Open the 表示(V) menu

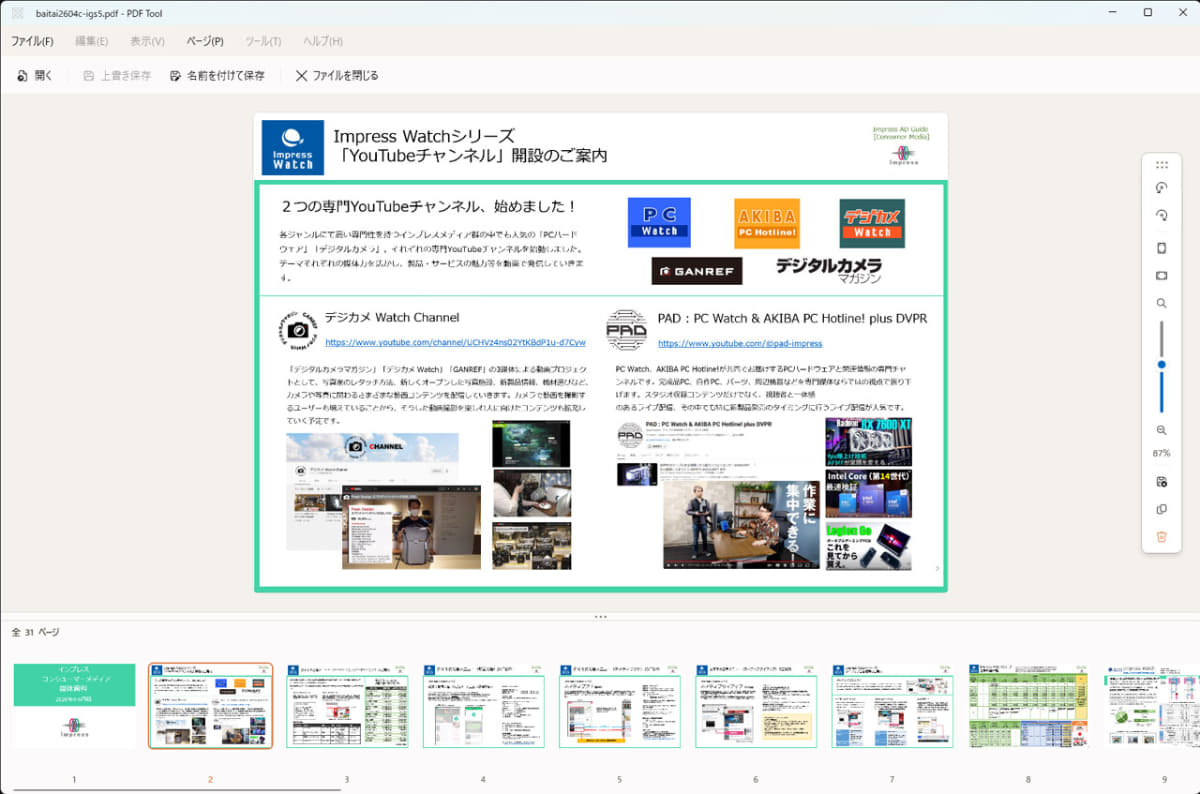[147, 41]
